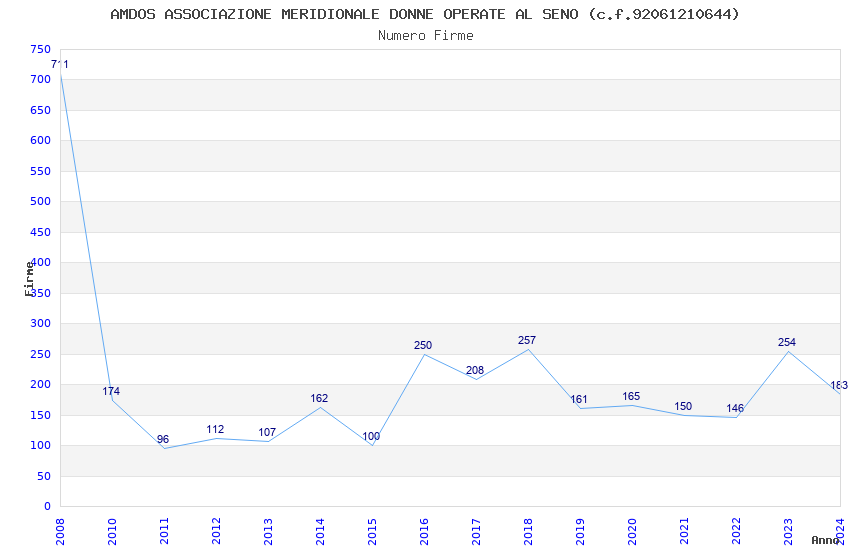Click x-axis year label 2013
Screen dimensions: 850x550
point(268,532)
